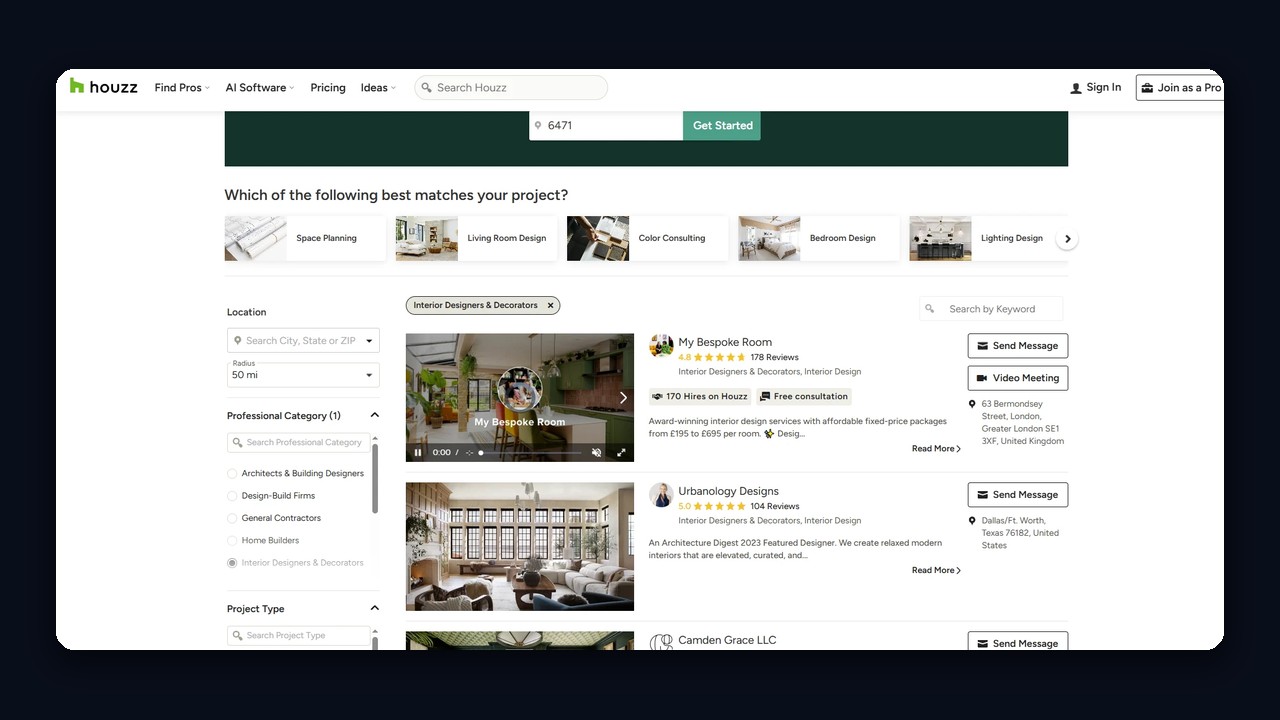1280x720 pixels.
Task: Click the Camden Grace LLC logo avatar
Action: coord(661,642)
